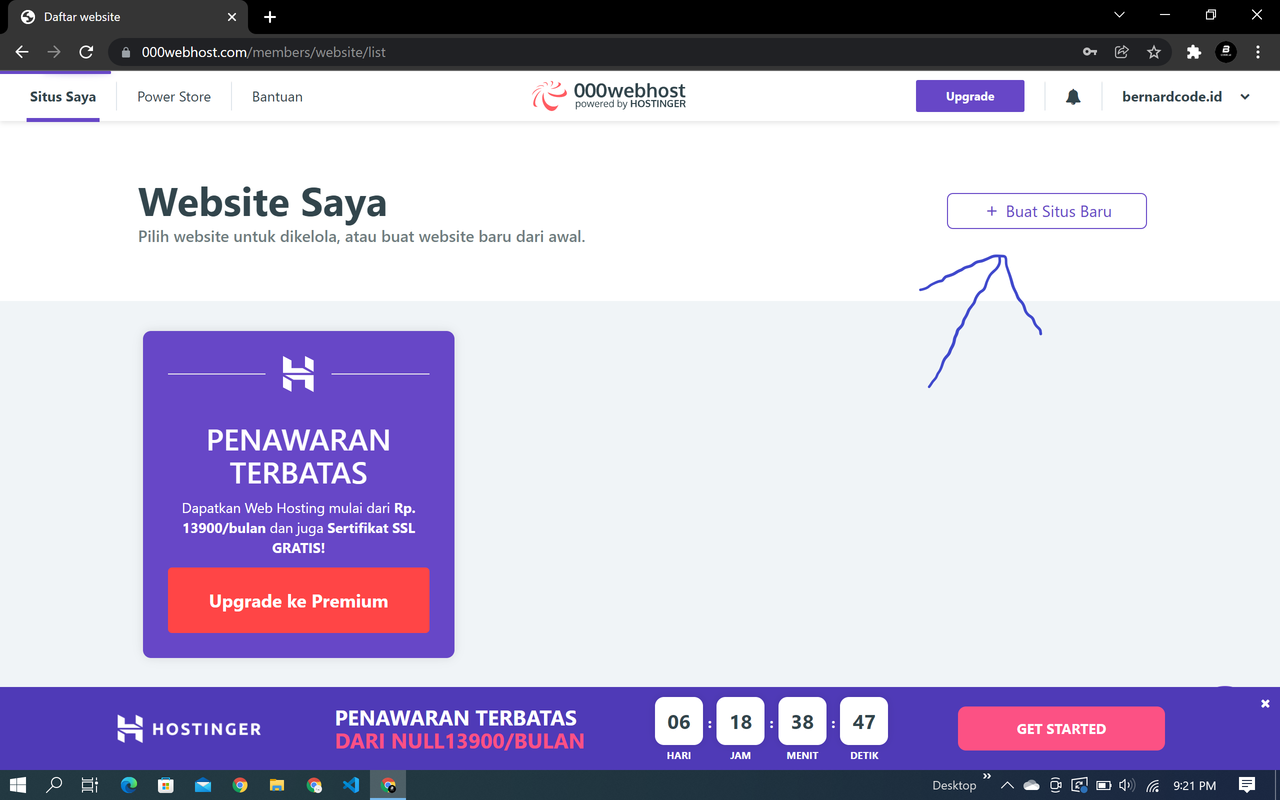Bookmark this tab with star icon
Image resolution: width=1280 pixels, height=800 pixels.
[1154, 52]
